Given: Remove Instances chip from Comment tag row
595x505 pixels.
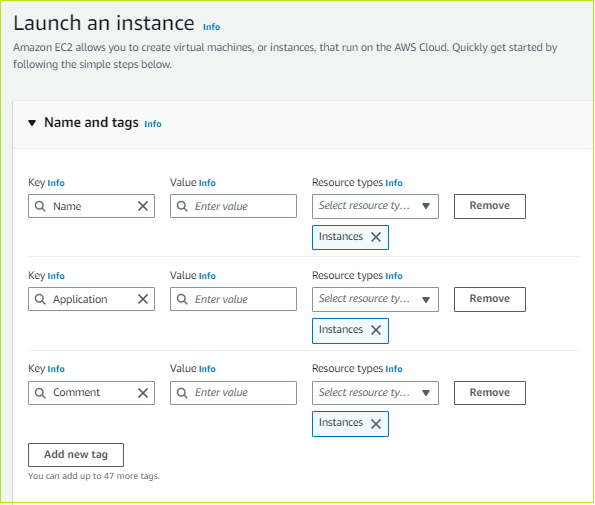Looking at the screenshot, I should (376, 424).
